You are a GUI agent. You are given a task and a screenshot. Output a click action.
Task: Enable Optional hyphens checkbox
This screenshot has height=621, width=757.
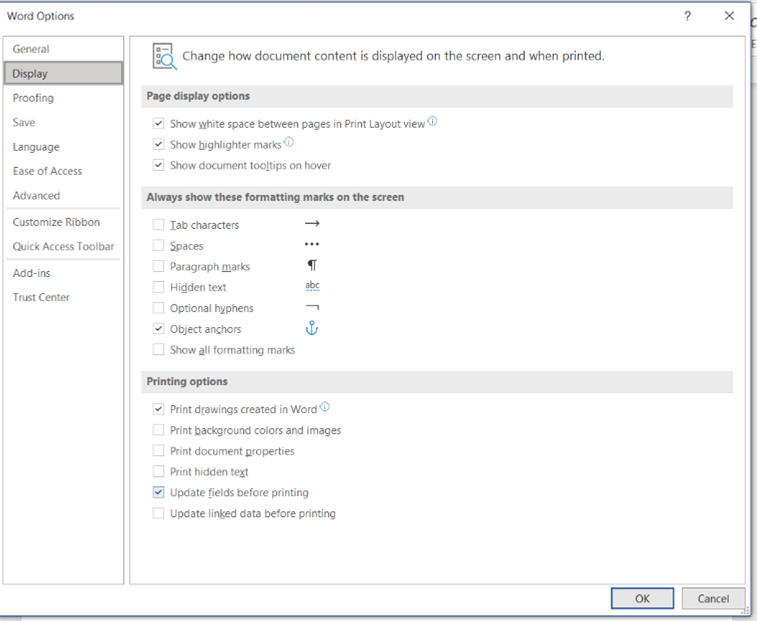click(x=158, y=308)
